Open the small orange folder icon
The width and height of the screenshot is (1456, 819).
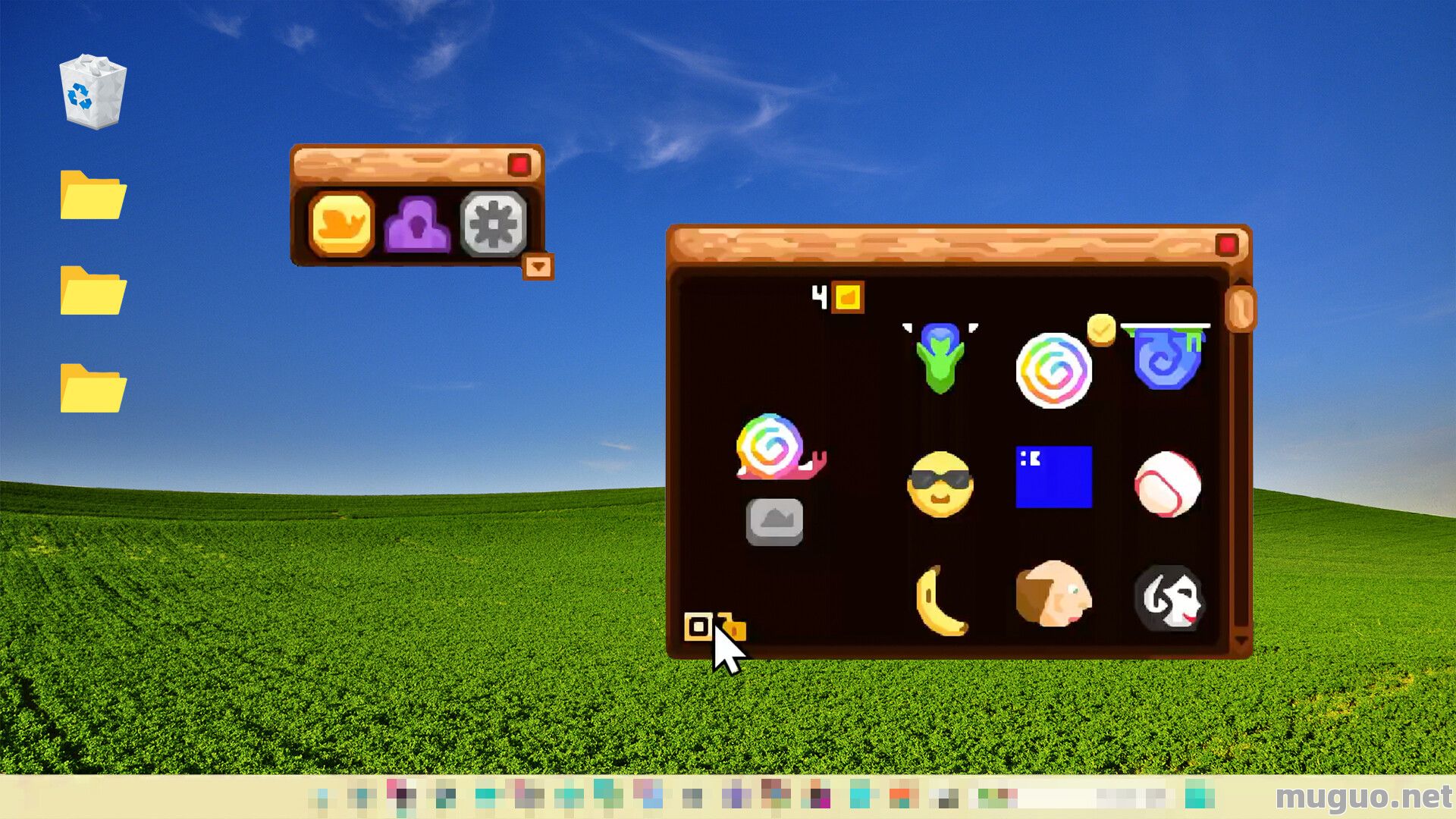pos(733,626)
